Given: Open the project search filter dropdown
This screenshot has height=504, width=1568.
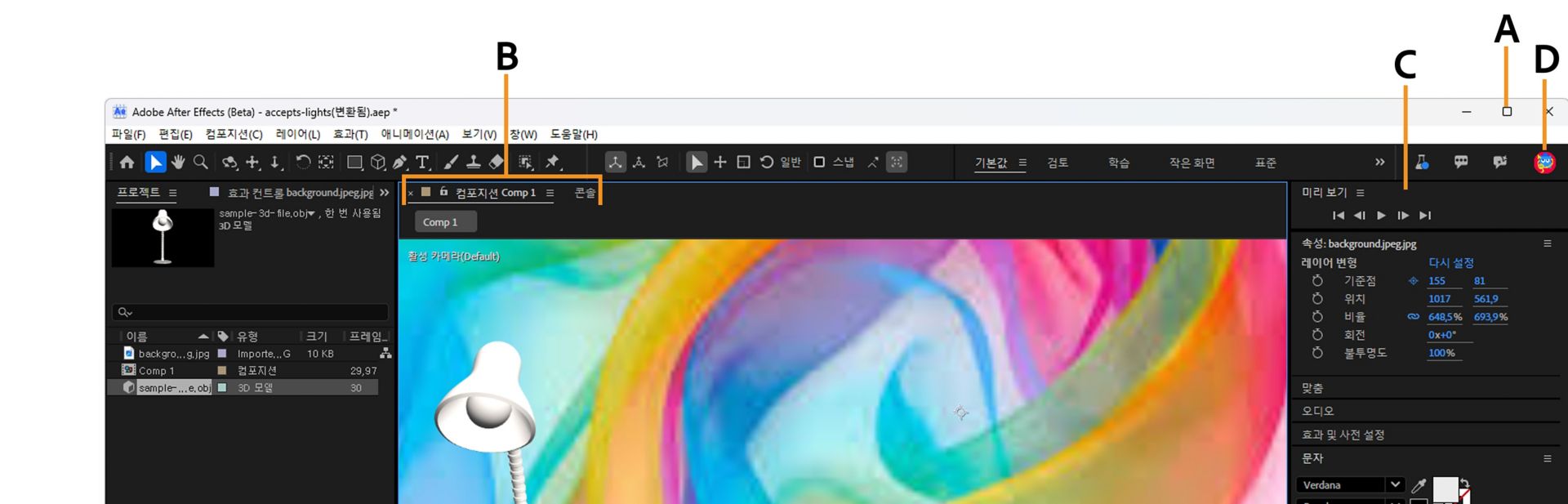Looking at the screenshot, I should click(125, 312).
